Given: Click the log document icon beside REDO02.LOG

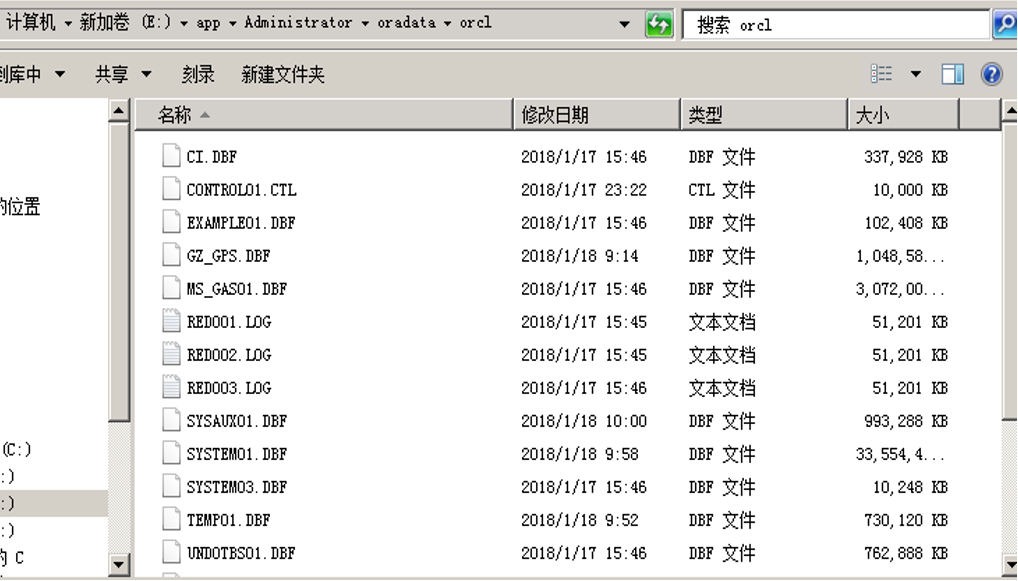Looking at the screenshot, I should click(x=170, y=354).
